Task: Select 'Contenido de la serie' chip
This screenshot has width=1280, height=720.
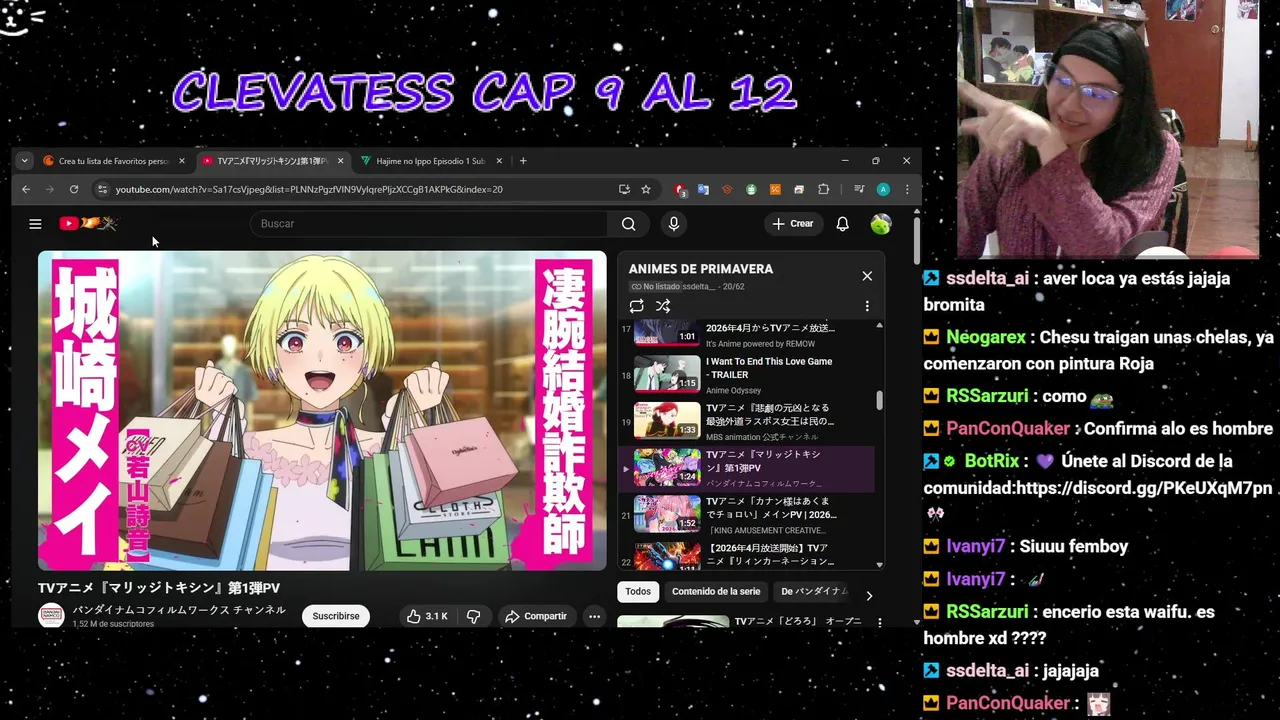Action: [716, 592]
